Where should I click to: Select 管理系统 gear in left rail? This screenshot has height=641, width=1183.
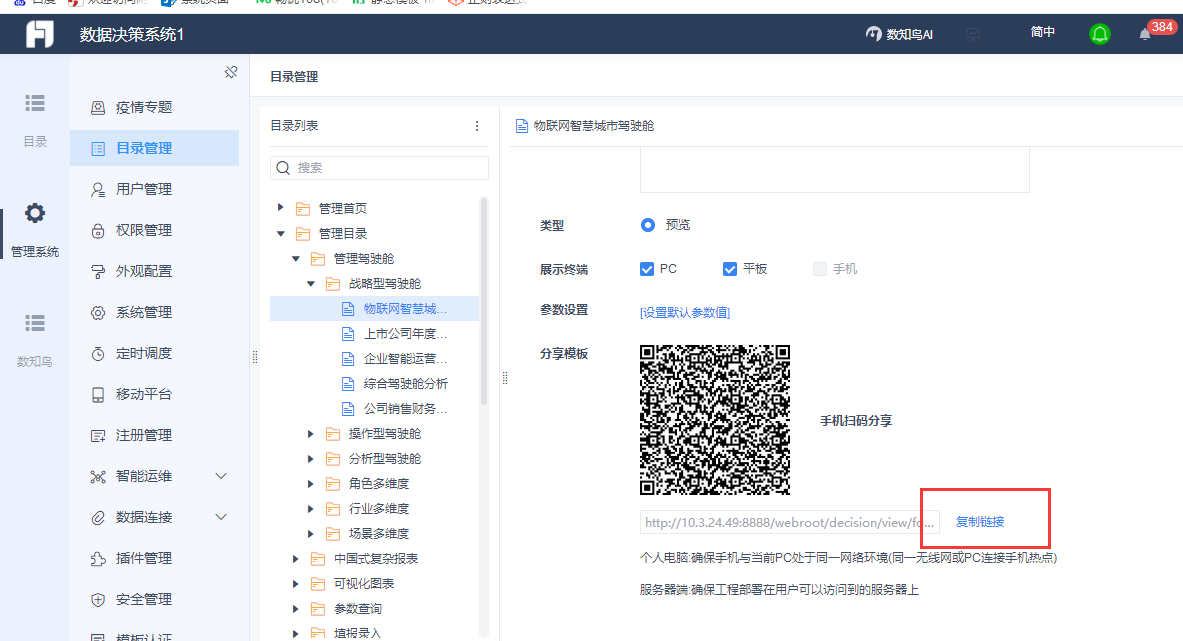(35, 230)
